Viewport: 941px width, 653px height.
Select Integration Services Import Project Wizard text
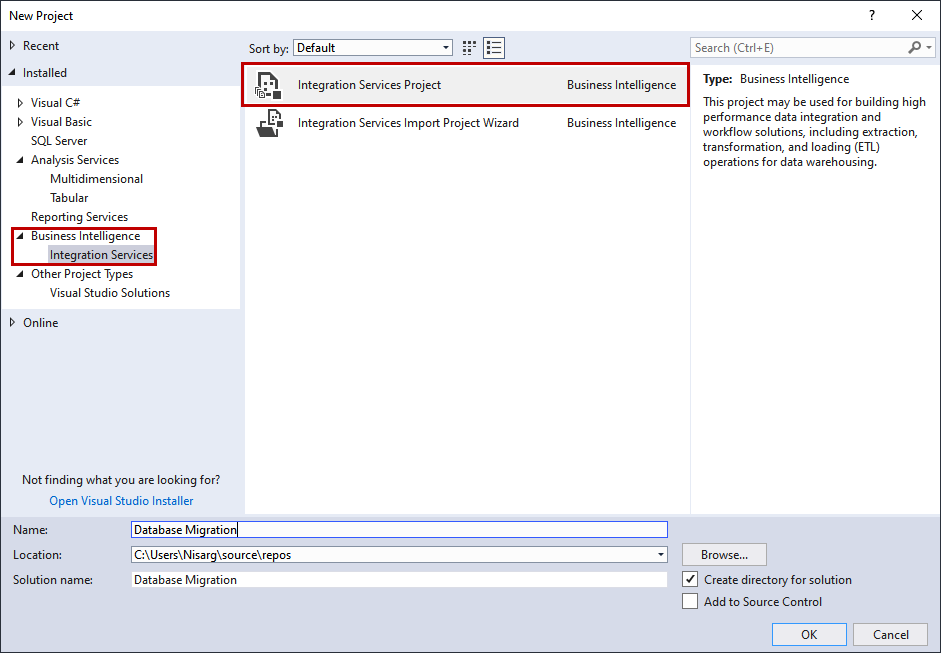click(408, 123)
